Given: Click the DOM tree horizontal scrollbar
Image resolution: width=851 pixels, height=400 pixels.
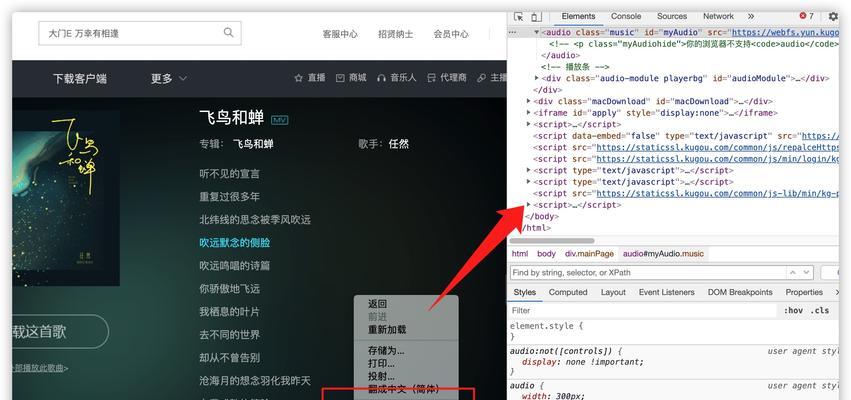Looking at the screenshot, I should (552, 240).
